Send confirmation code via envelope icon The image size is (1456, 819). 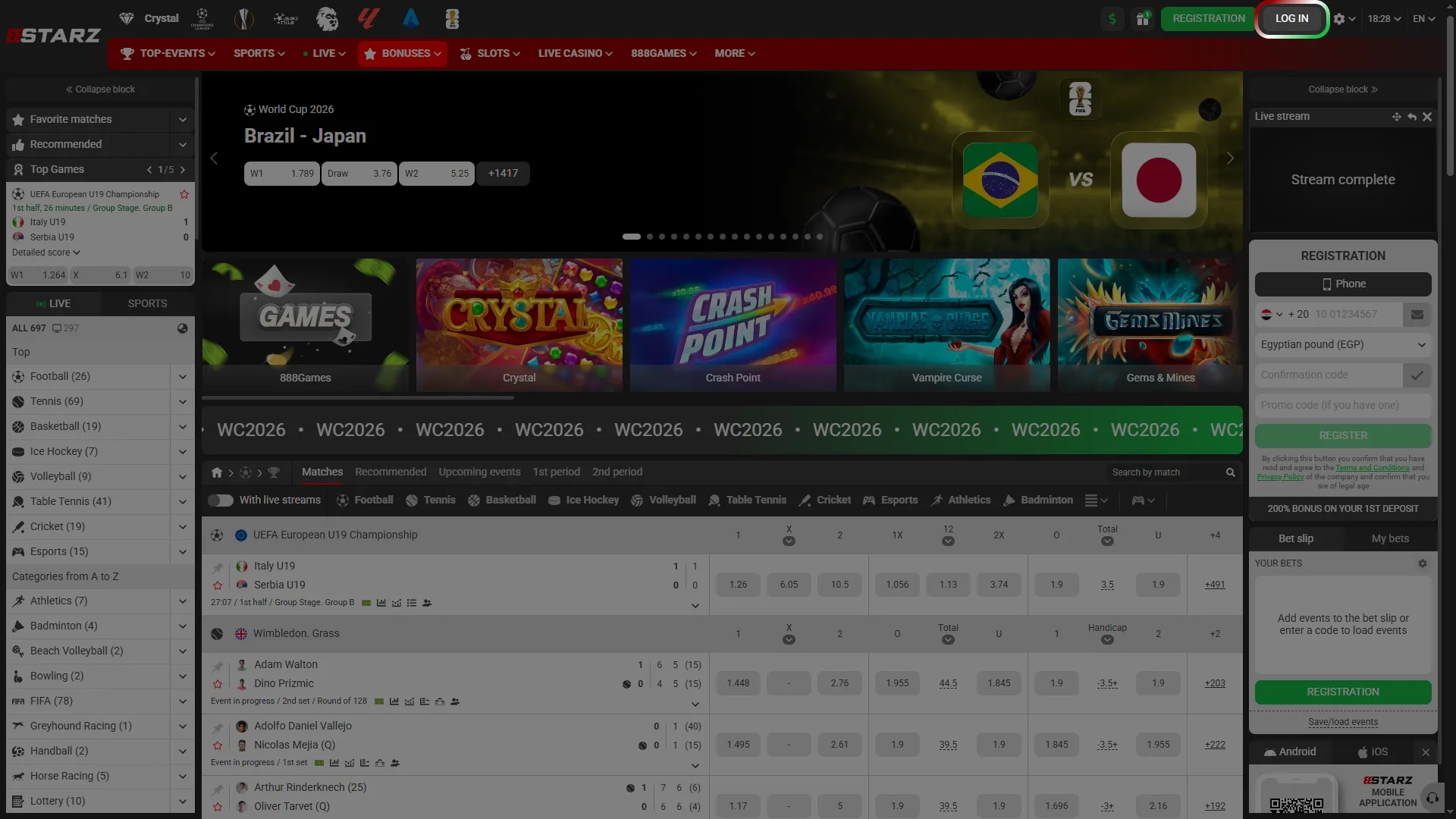point(1417,314)
